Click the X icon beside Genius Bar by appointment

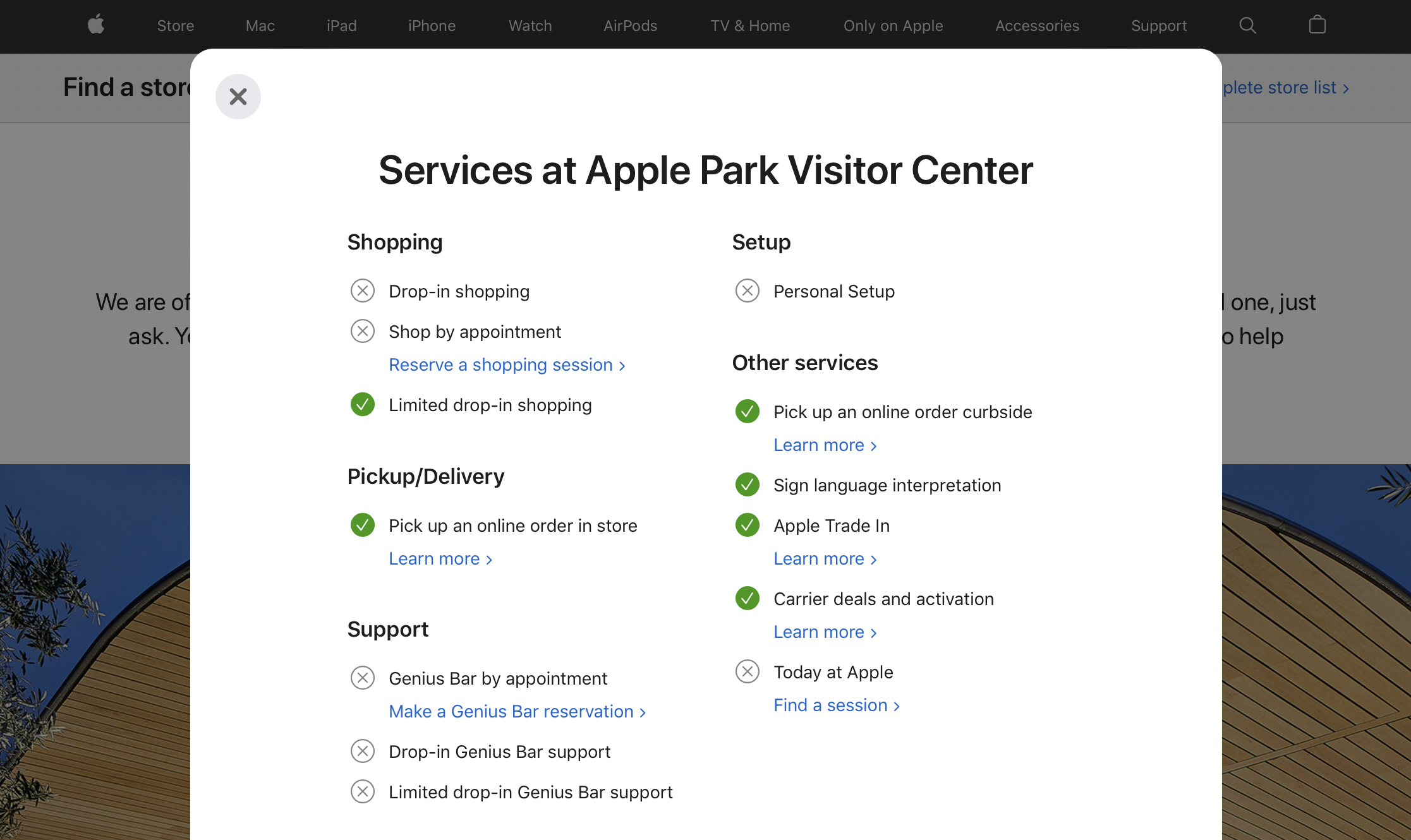[363, 678]
